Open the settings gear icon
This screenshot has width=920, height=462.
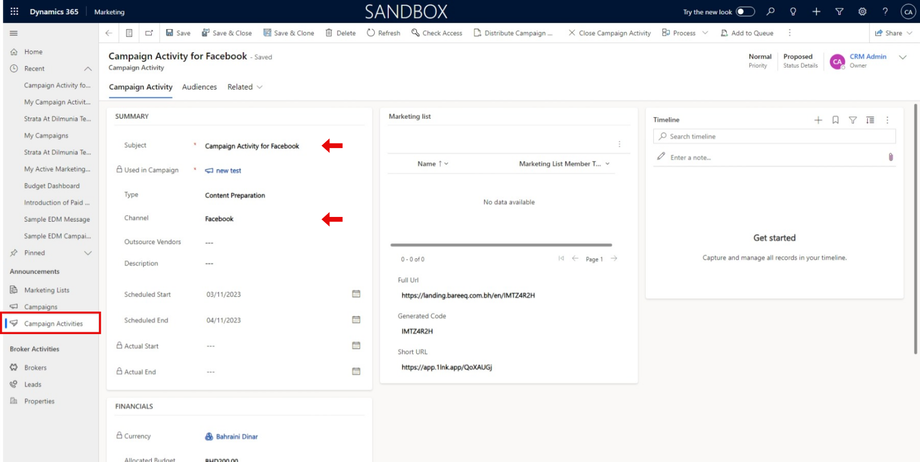[862, 12]
